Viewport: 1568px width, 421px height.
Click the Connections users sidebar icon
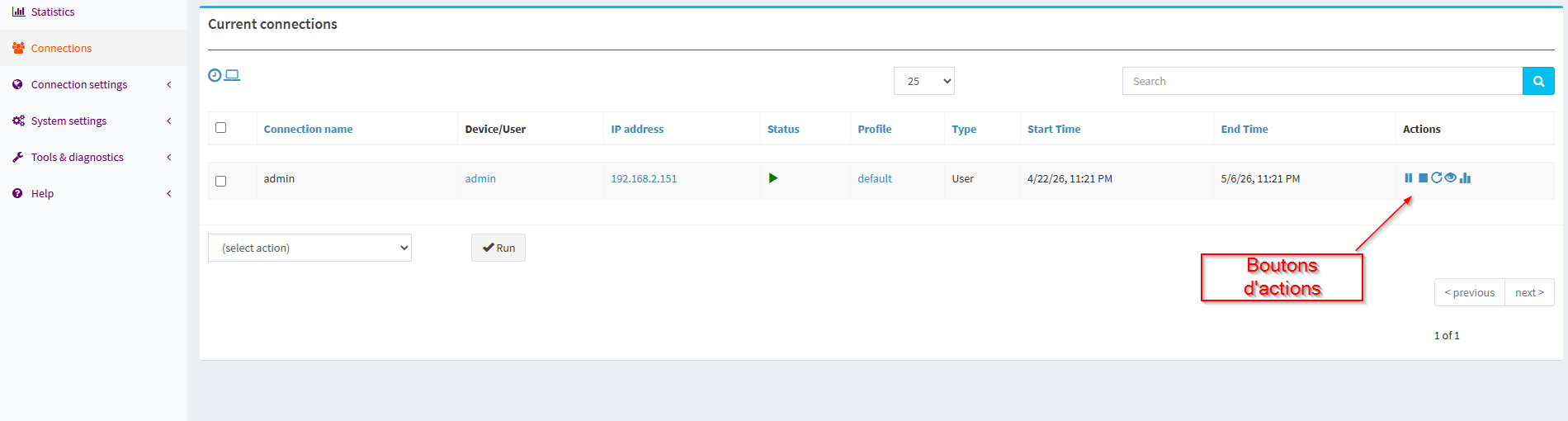click(x=18, y=48)
